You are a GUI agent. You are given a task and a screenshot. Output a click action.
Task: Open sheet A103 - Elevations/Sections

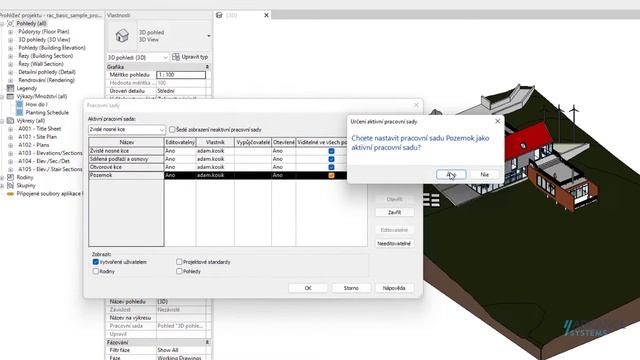50,153
